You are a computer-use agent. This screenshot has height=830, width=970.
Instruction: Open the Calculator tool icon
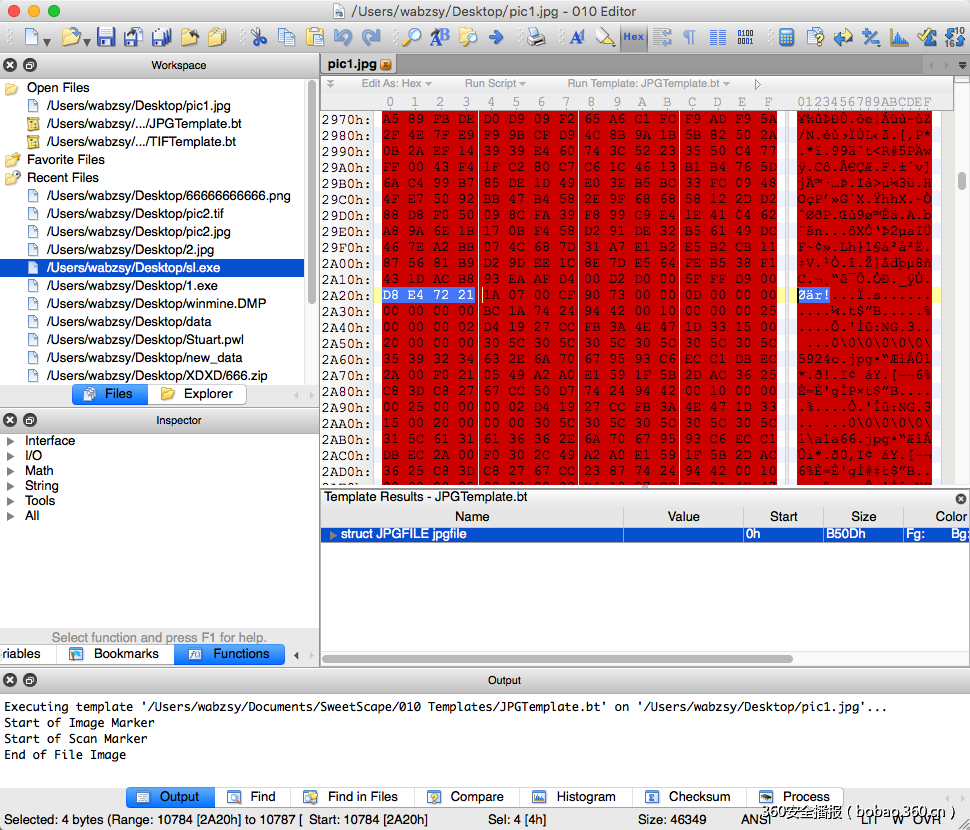pyautogui.click(x=787, y=38)
